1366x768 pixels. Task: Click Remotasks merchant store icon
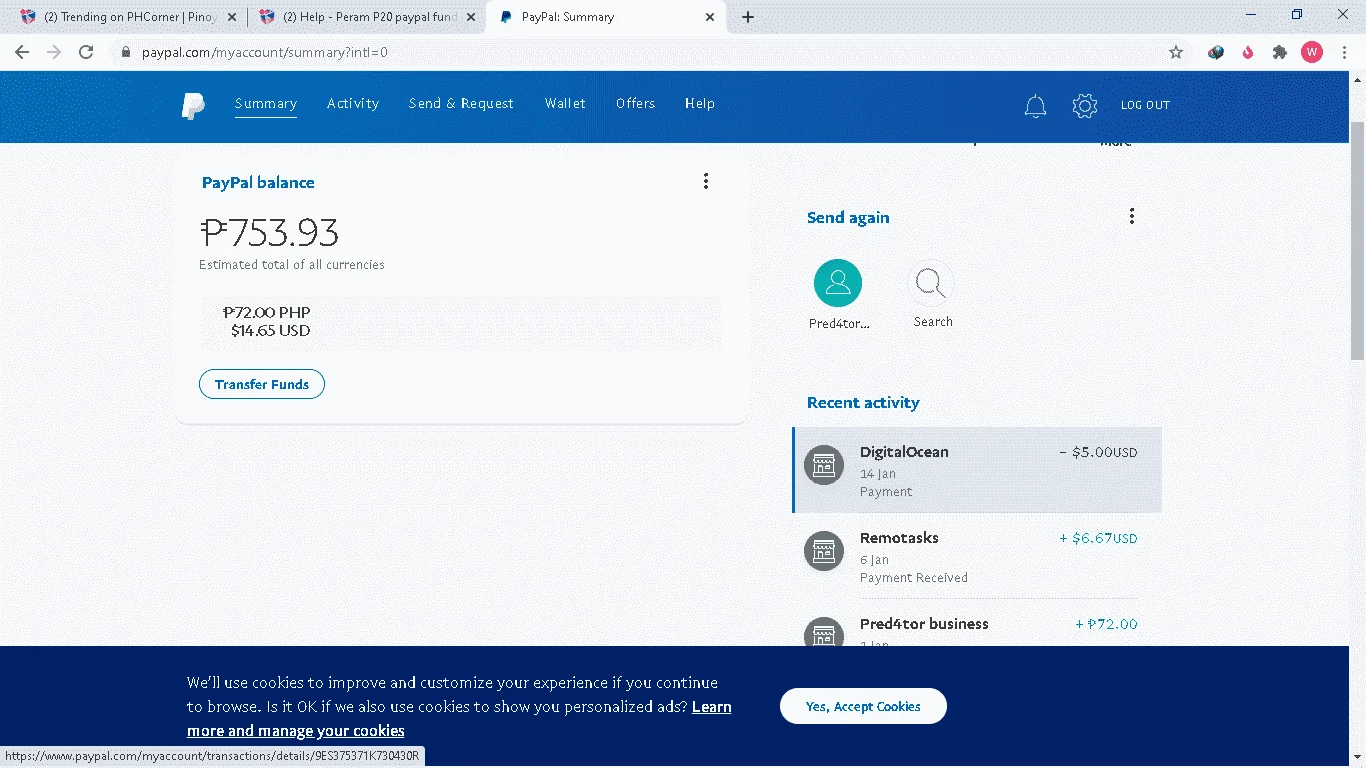(824, 551)
